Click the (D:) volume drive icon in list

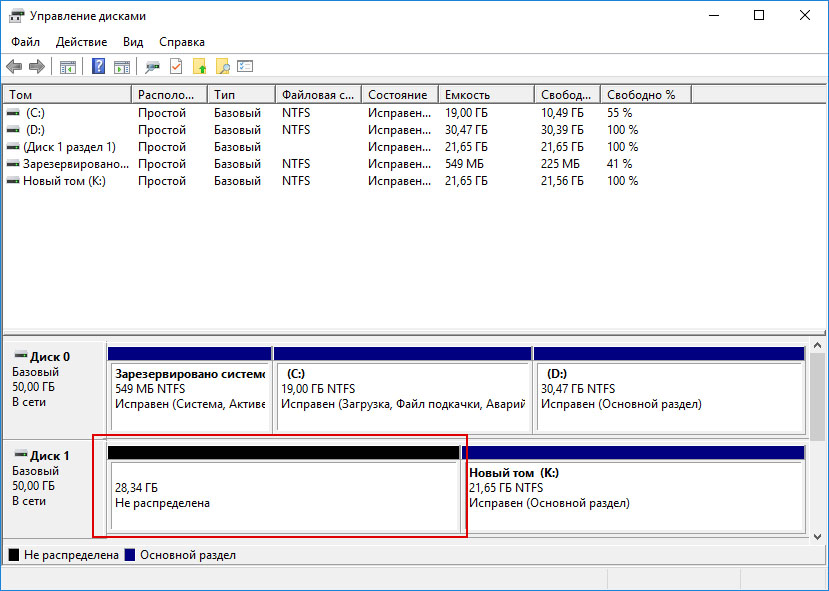(13, 130)
